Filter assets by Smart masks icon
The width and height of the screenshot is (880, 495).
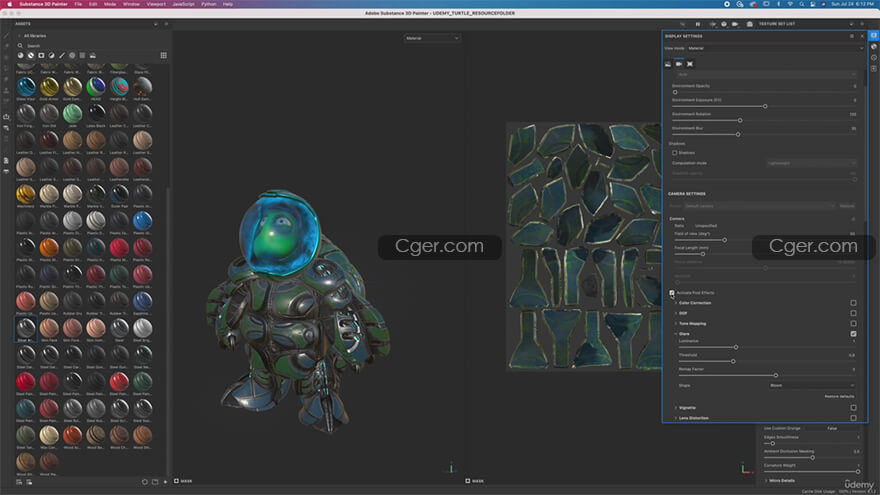(x=41, y=56)
